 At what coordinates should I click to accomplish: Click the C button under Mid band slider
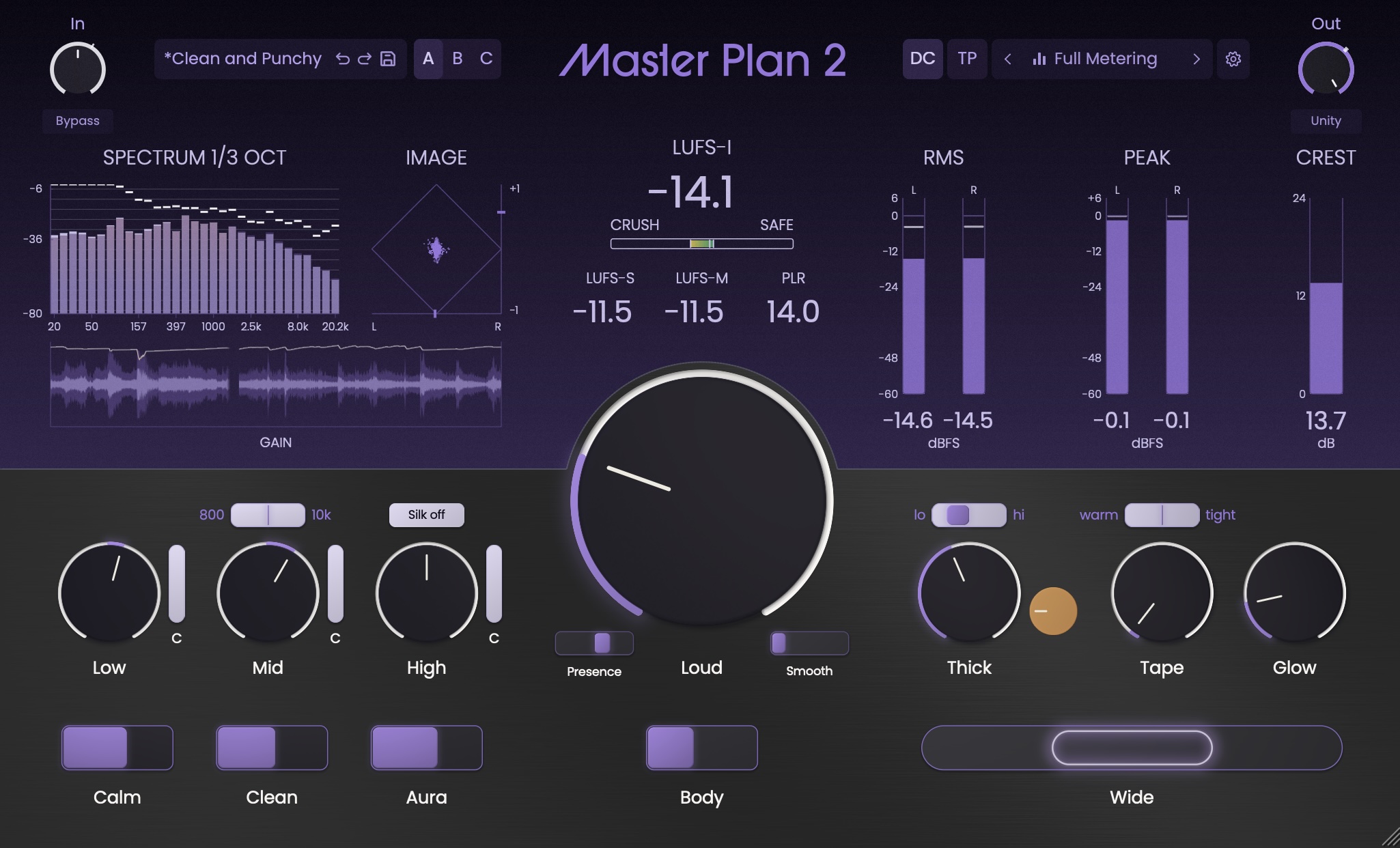pyautogui.click(x=335, y=638)
